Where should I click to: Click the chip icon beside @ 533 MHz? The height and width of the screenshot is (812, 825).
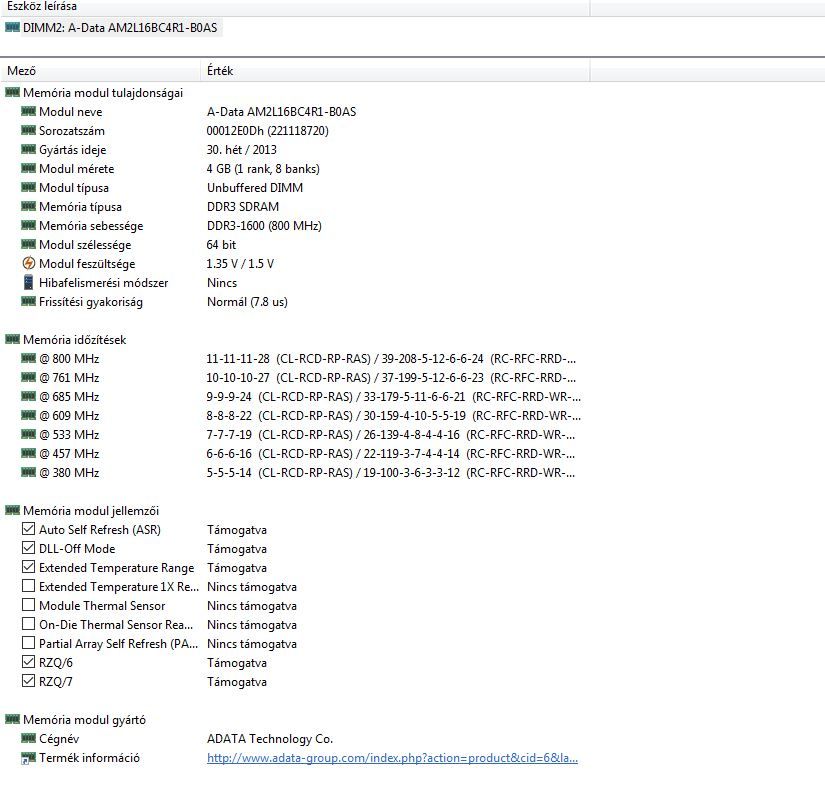coord(28,434)
